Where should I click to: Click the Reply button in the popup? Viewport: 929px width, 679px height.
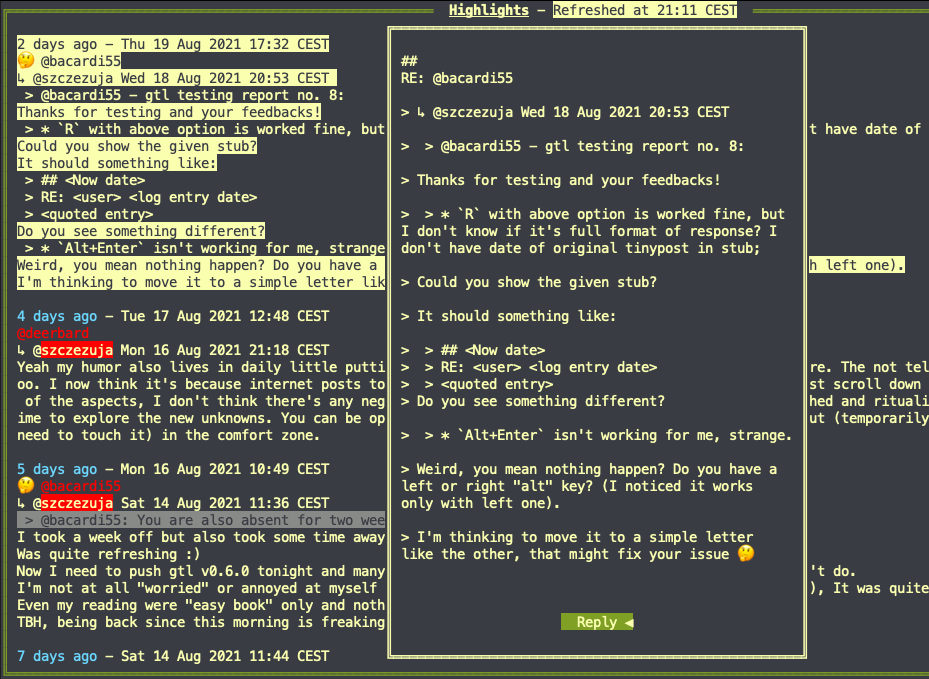pos(597,622)
